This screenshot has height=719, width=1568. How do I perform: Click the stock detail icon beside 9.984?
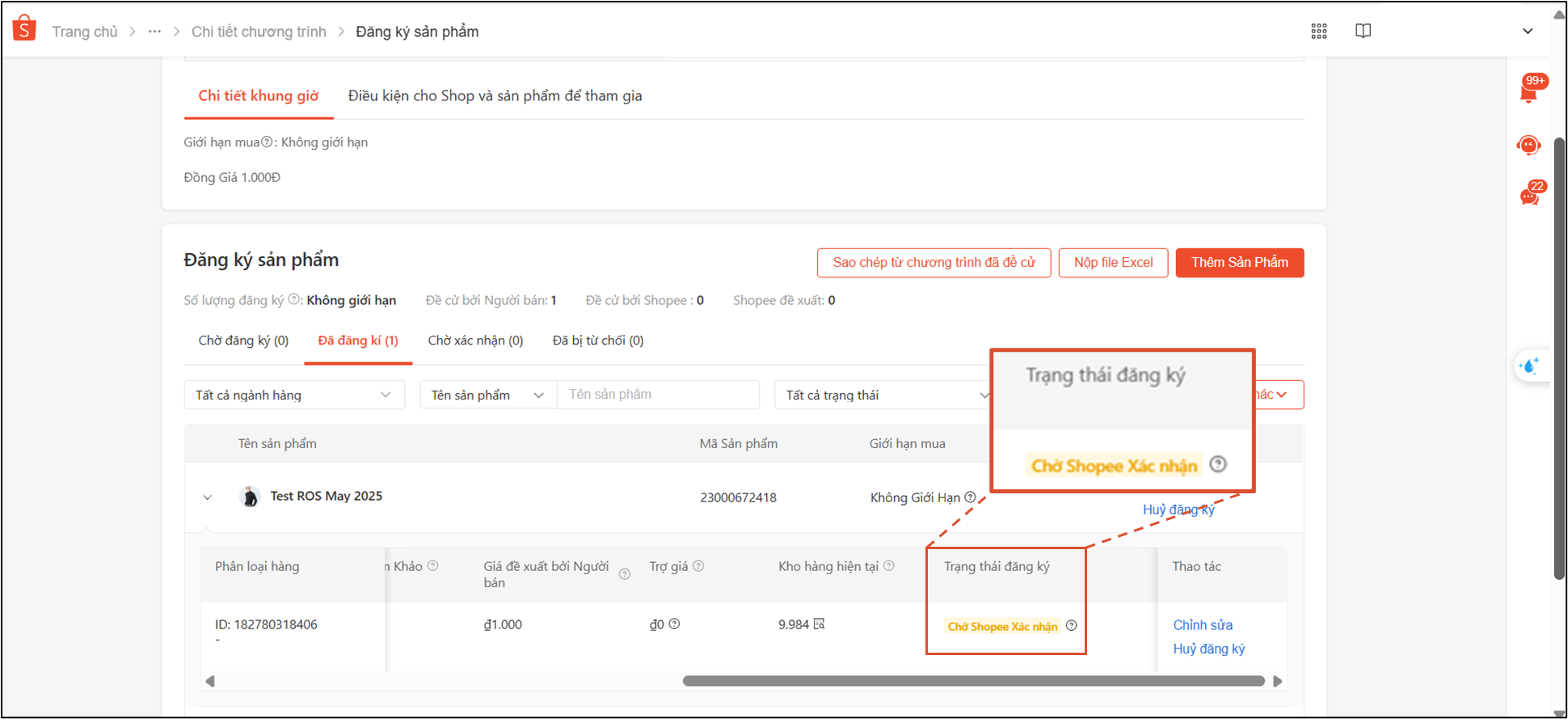point(819,624)
